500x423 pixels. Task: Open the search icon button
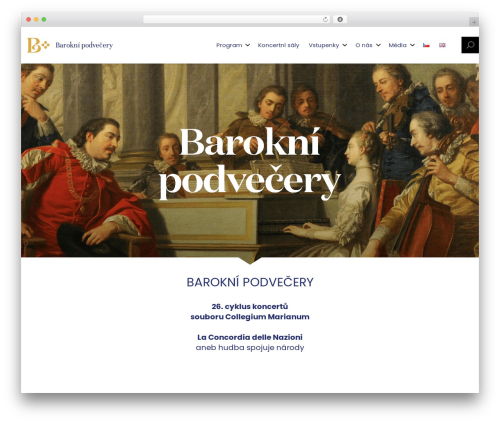tap(470, 45)
